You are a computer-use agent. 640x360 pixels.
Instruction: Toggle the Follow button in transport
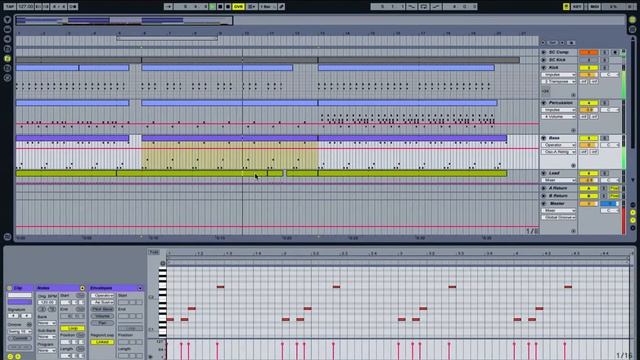pos(168,7)
